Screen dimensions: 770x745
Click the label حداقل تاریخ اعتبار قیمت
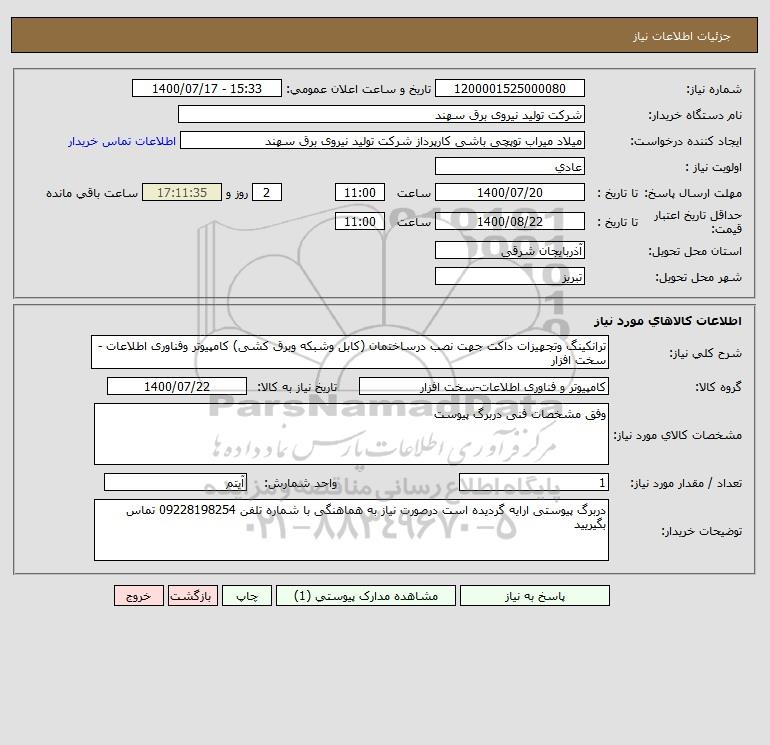coord(698,222)
